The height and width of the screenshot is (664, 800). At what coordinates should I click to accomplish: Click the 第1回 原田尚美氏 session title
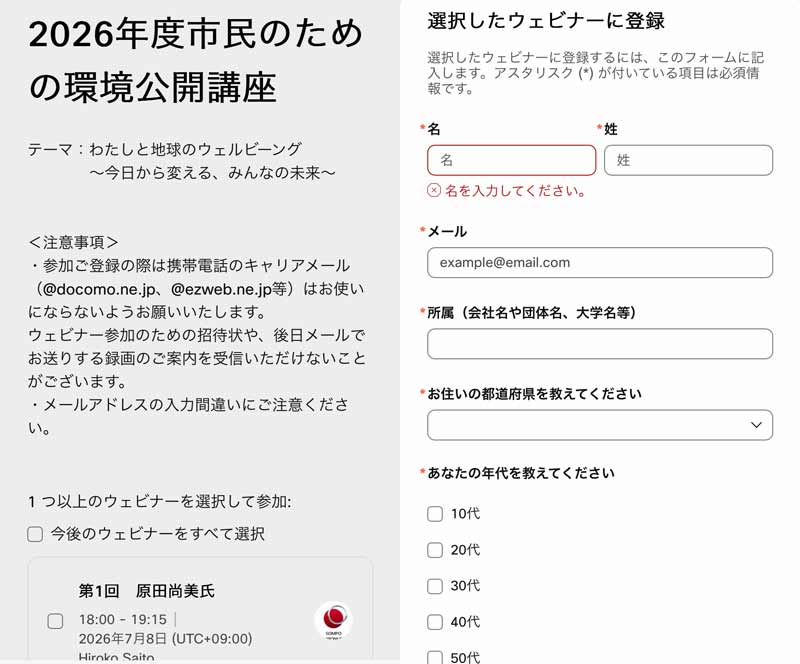click(146, 591)
